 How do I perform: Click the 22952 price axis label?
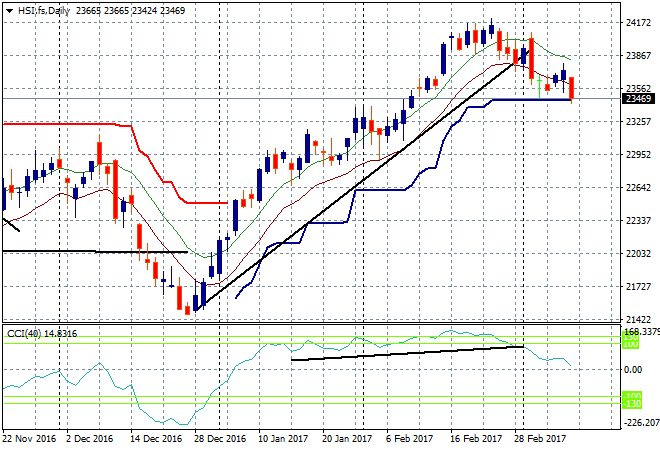pyautogui.click(x=639, y=154)
